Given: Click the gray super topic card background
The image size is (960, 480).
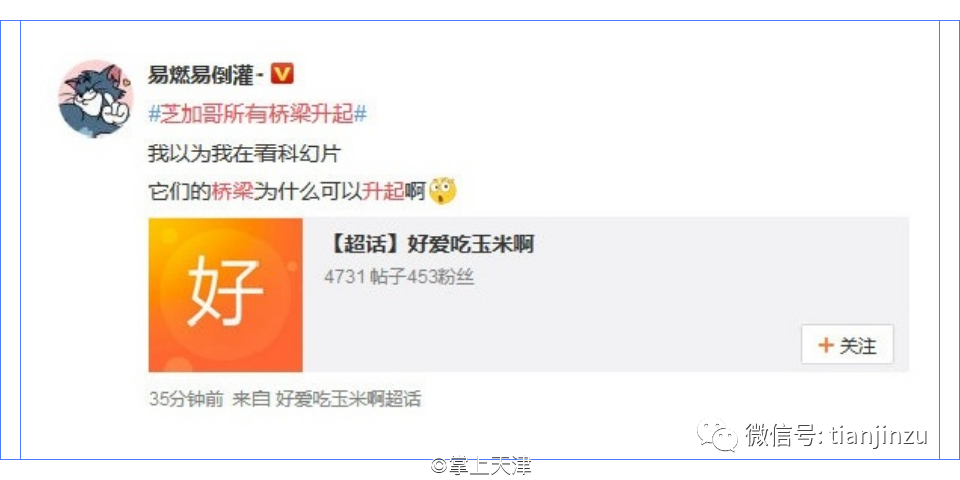Looking at the screenshot, I should click(x=606, y=294).
